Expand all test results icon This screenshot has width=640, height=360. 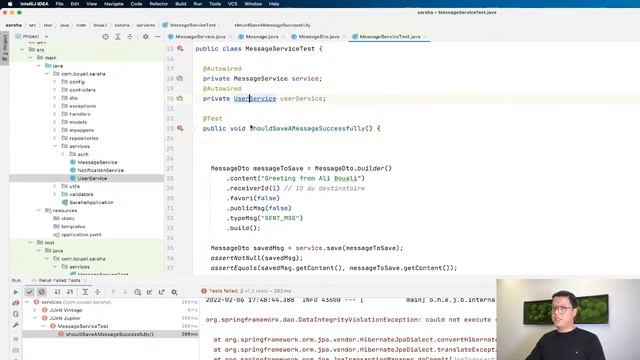click(85, 292)
